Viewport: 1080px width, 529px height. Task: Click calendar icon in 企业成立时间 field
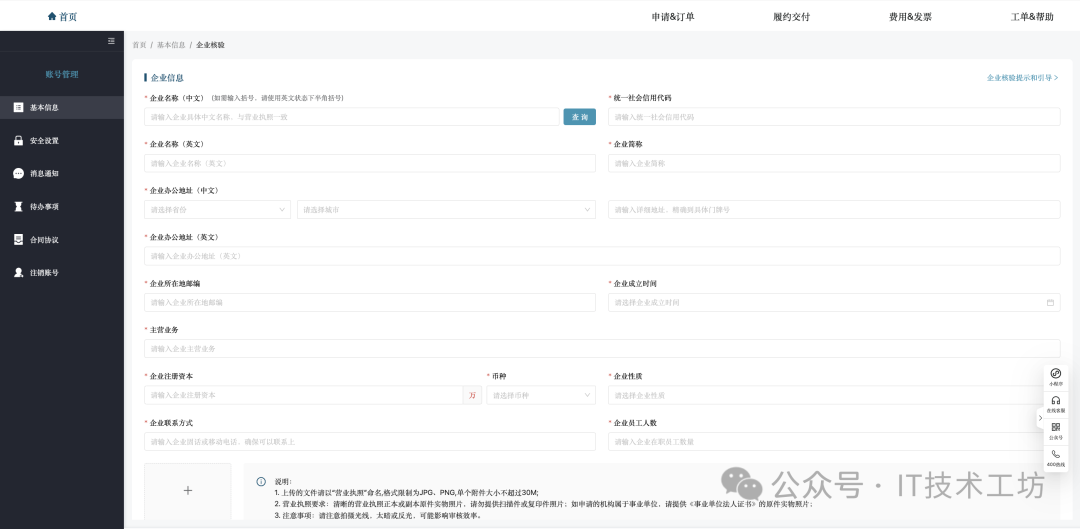tap(1050, 302)
